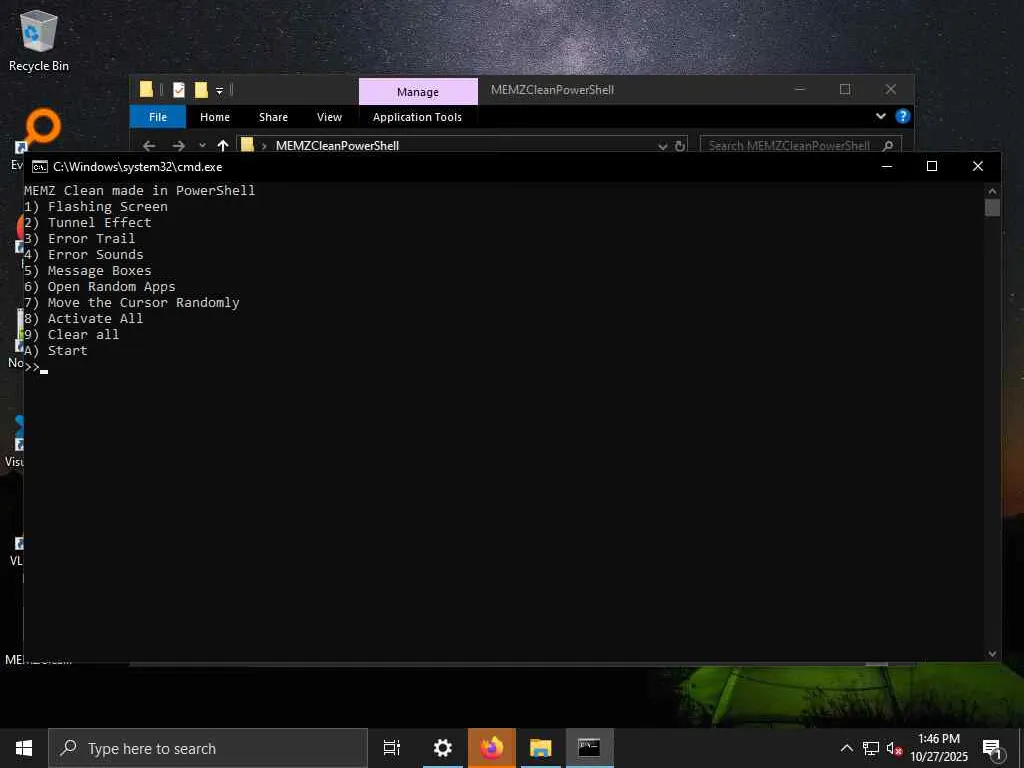Open Explorer Help via blue question icon
This screenshot has width=1024, height=768.
point(903,116)
